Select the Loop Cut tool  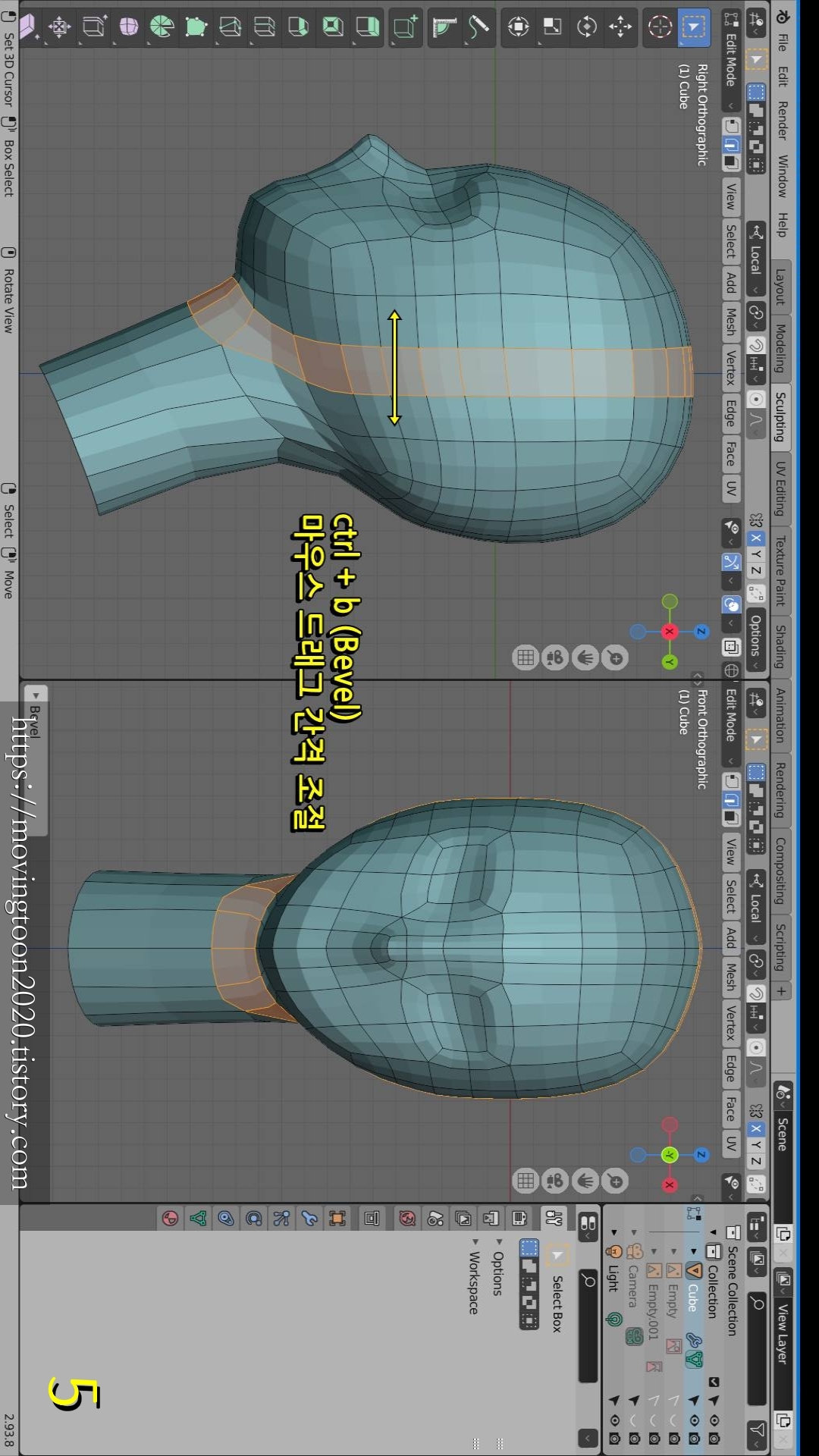[265, 27]
